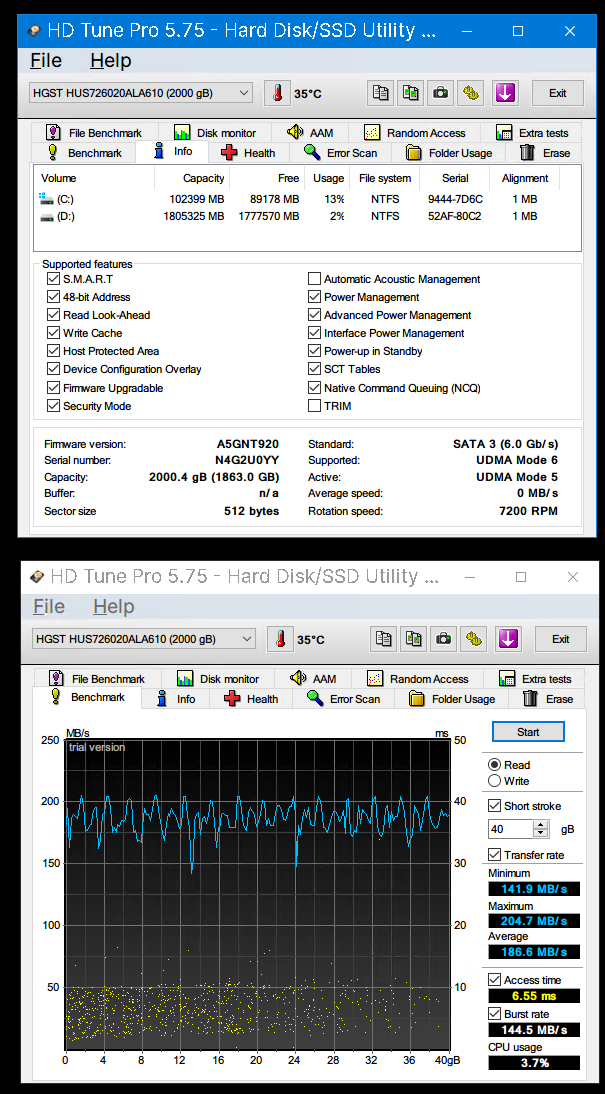Open Random Access tab in Benchmark graph window
605x1094 pixels.
click(x=417, y=679)
